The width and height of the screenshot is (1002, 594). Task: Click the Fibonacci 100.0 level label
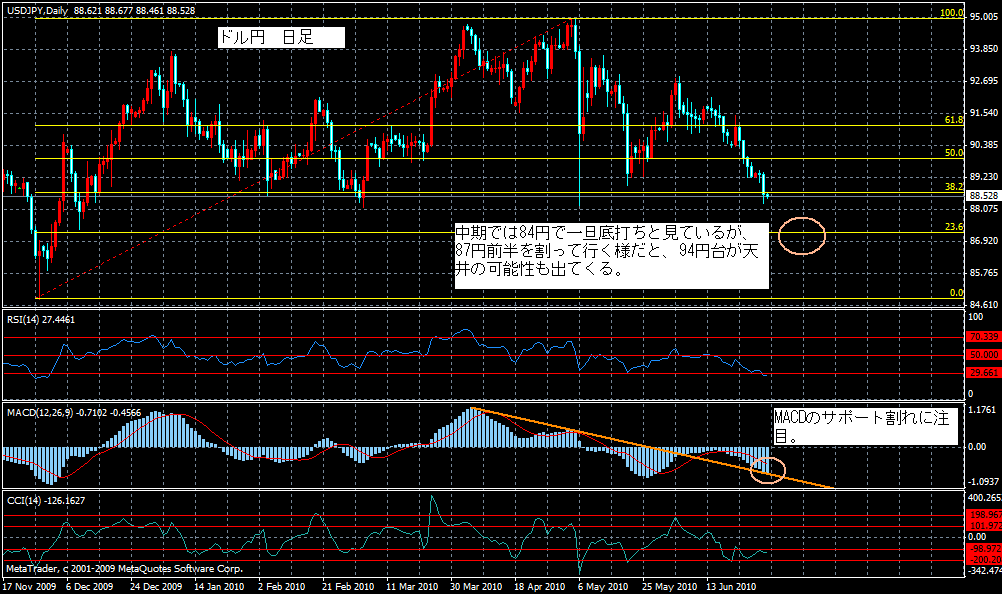click(x=952, y=13)
